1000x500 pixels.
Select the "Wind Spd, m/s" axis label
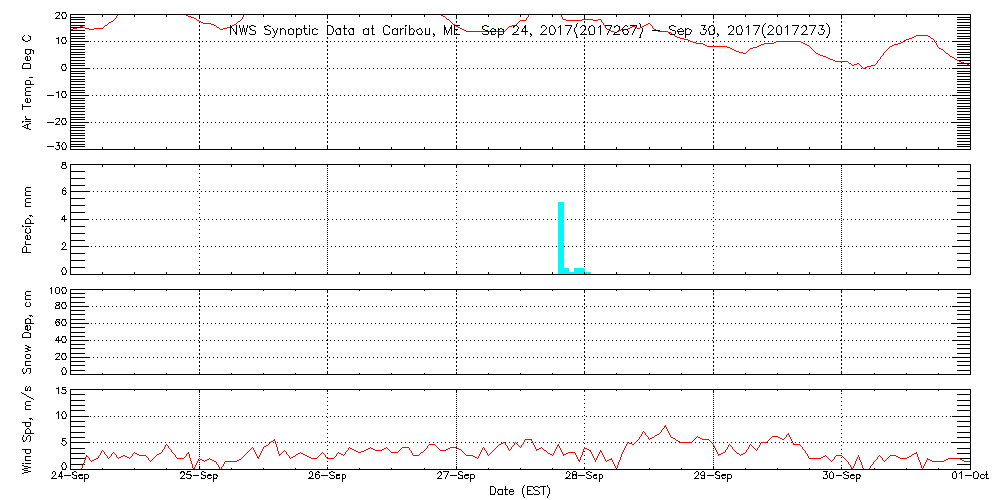point(27,432)
